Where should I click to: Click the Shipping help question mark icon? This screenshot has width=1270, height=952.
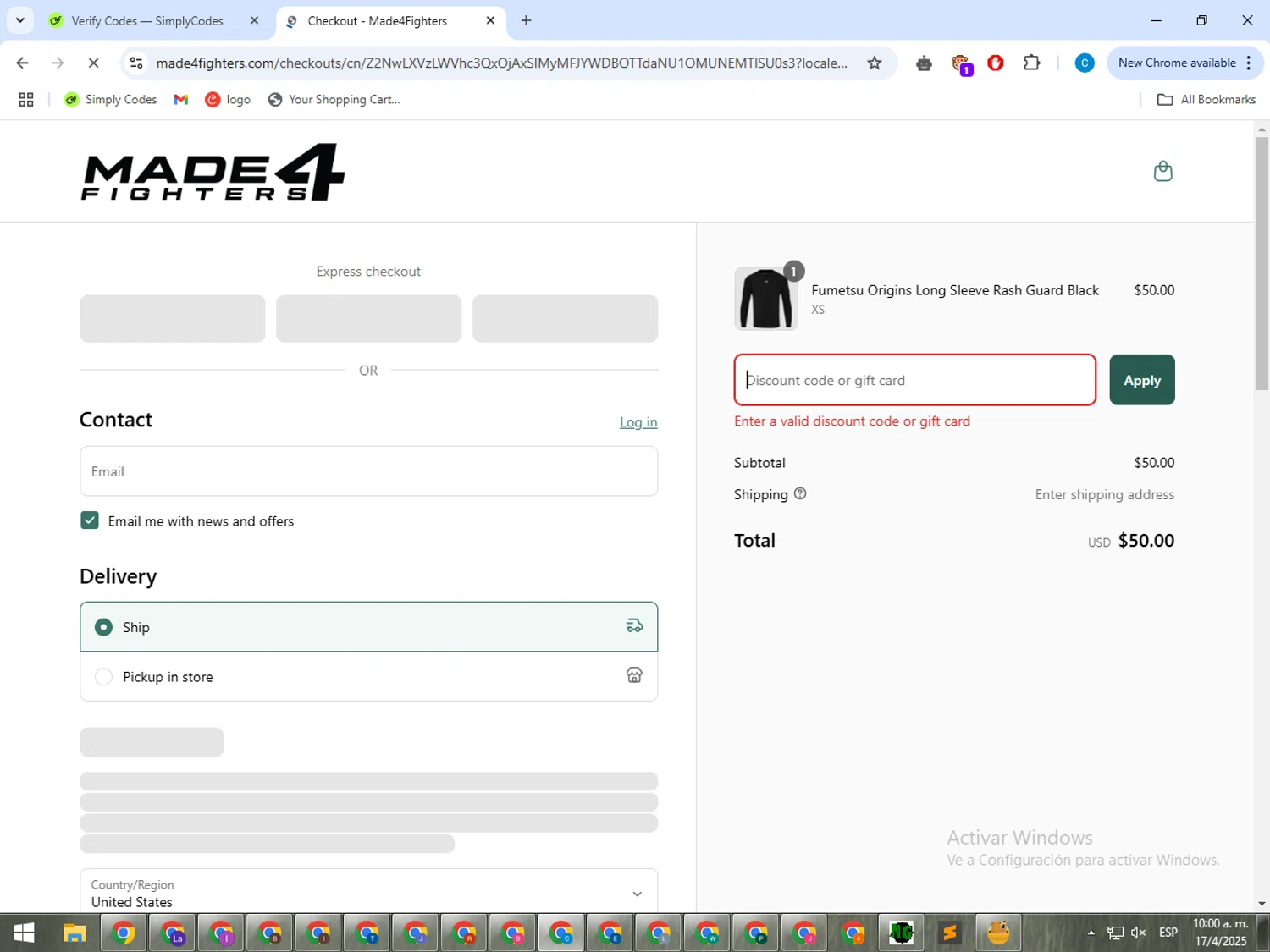click(x=800, y=494)
